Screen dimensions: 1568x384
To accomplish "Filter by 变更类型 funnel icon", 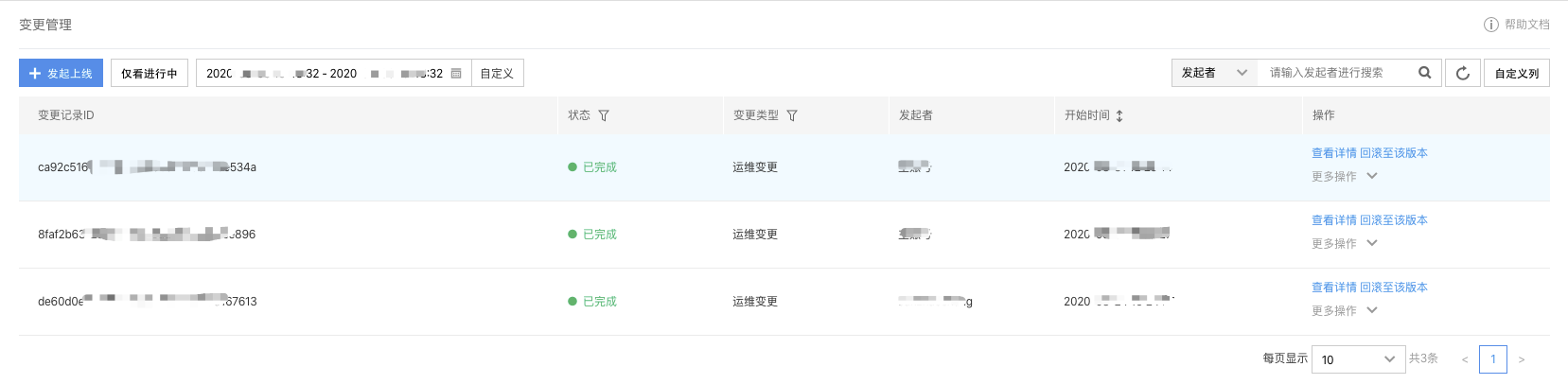I will (792, 115).
